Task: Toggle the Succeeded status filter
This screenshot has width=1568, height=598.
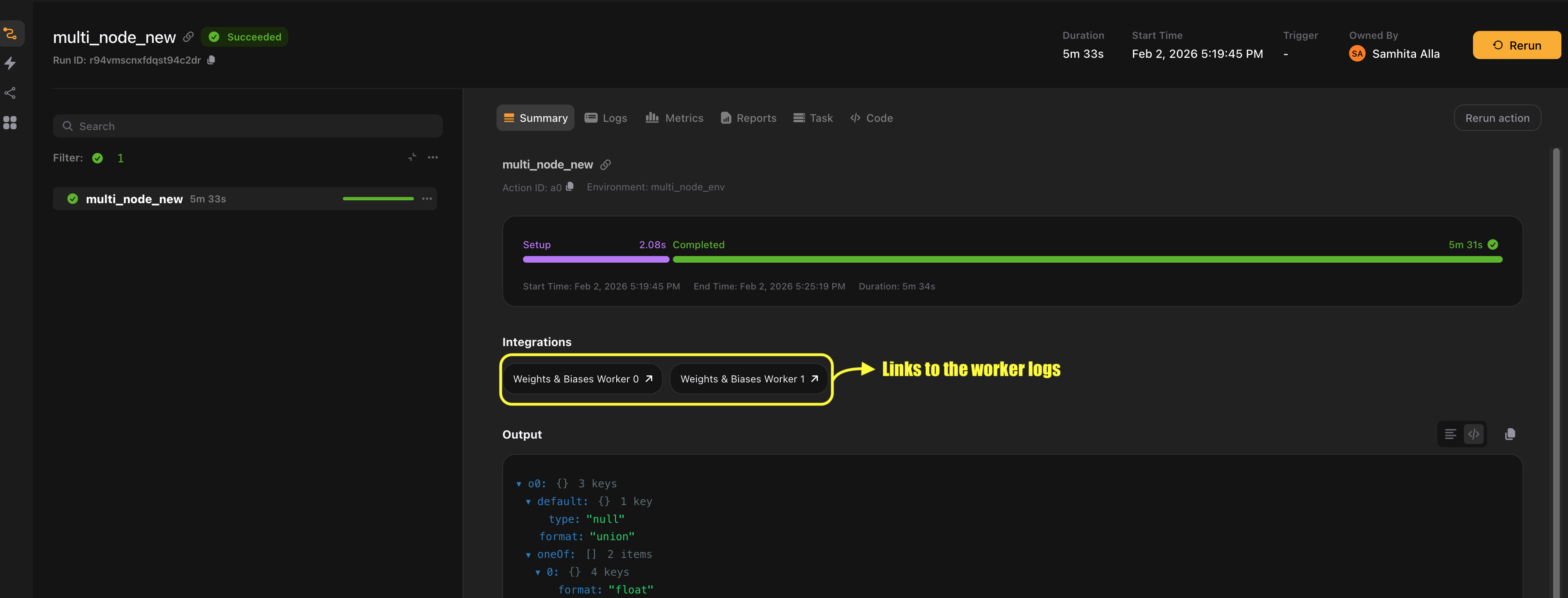Action: click(x=97, y=158)
